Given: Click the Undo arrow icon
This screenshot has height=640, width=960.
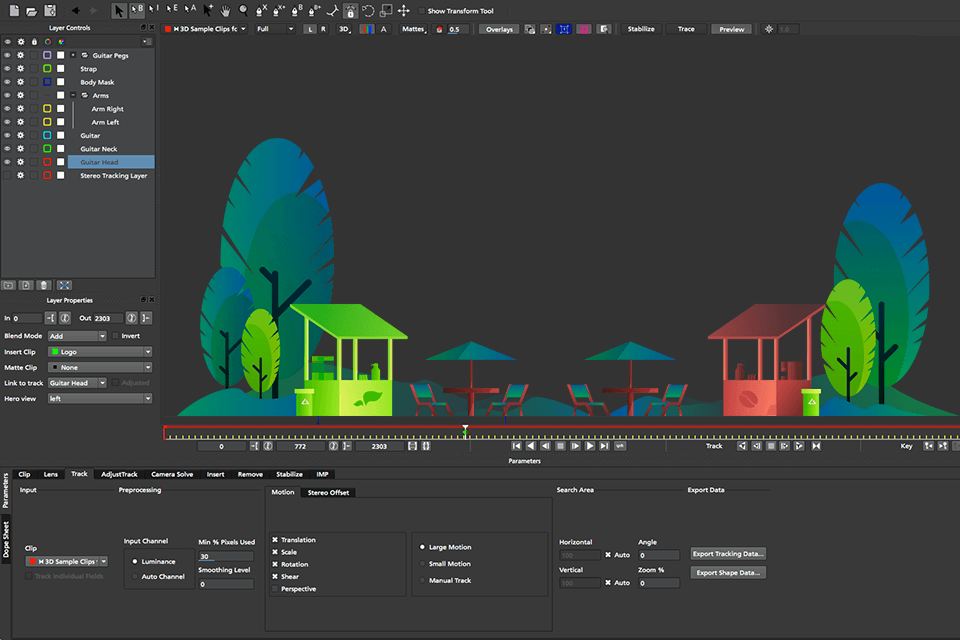Looking at the screenshot, I should coord(74,10).
